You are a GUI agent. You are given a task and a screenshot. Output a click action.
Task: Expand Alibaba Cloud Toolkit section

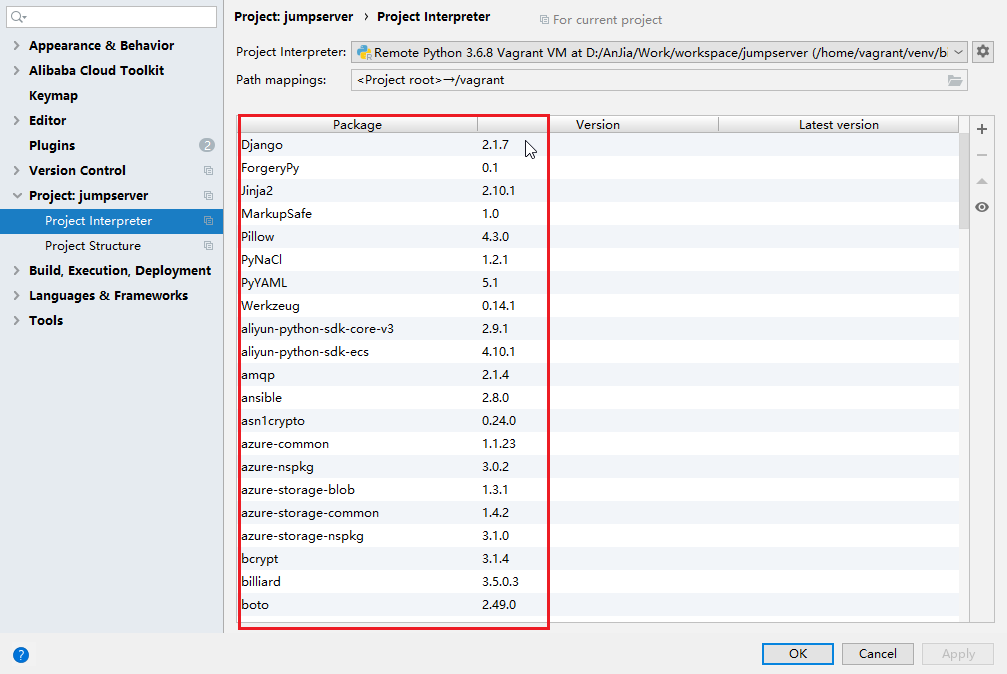point(17,71)
